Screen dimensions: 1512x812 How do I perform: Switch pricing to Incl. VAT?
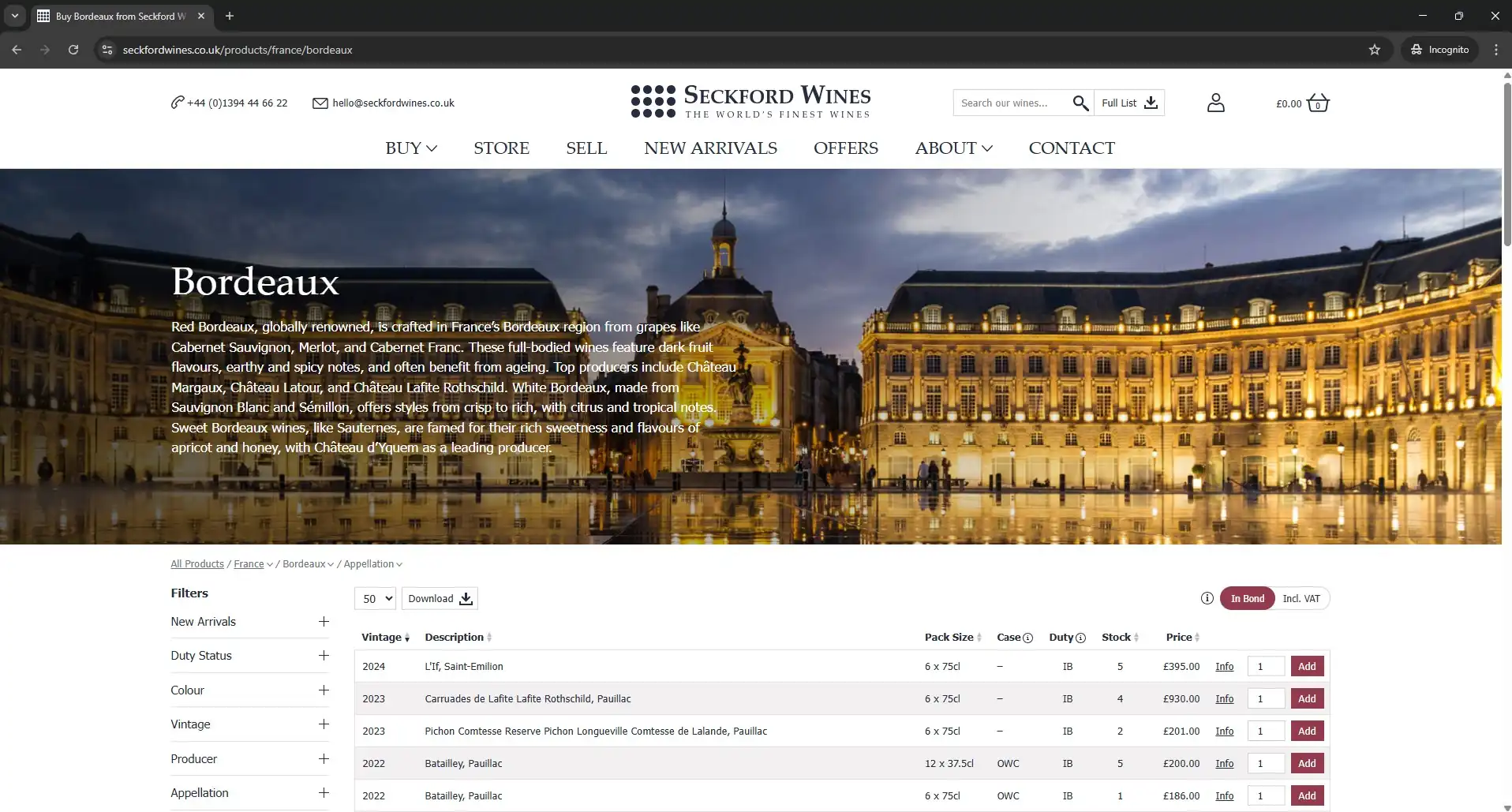click(x=1301, y=599)
